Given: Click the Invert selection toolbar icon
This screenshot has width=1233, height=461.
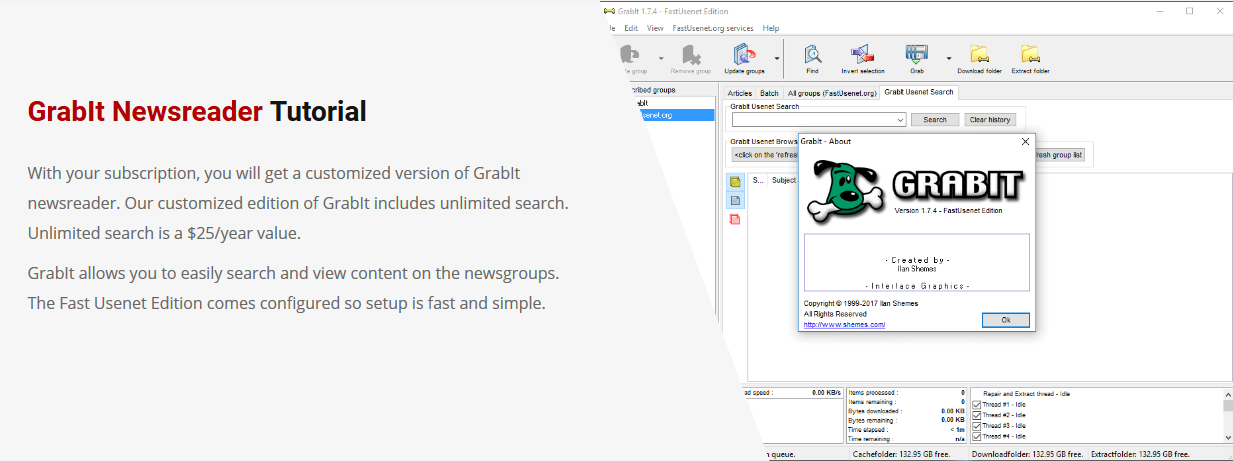Looking at the screenshot, I should click(x=863, y=54).
